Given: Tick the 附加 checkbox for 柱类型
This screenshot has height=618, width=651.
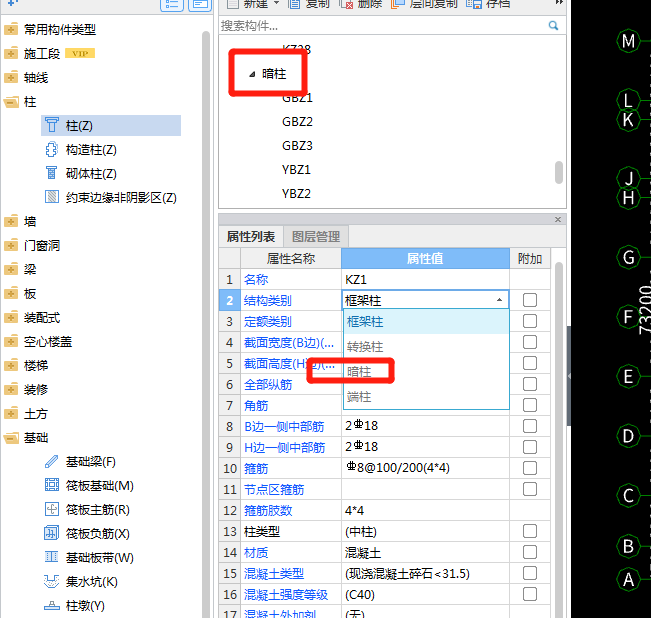Looking at the screenshot, I should point(530,531).
